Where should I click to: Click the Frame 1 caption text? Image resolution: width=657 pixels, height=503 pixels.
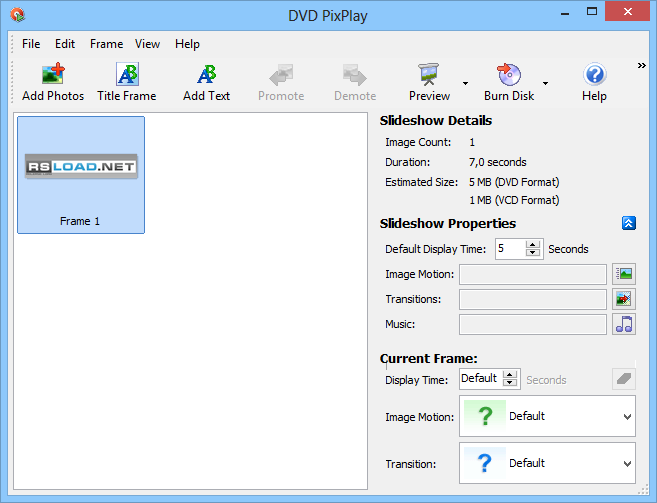tap(80, 221)
